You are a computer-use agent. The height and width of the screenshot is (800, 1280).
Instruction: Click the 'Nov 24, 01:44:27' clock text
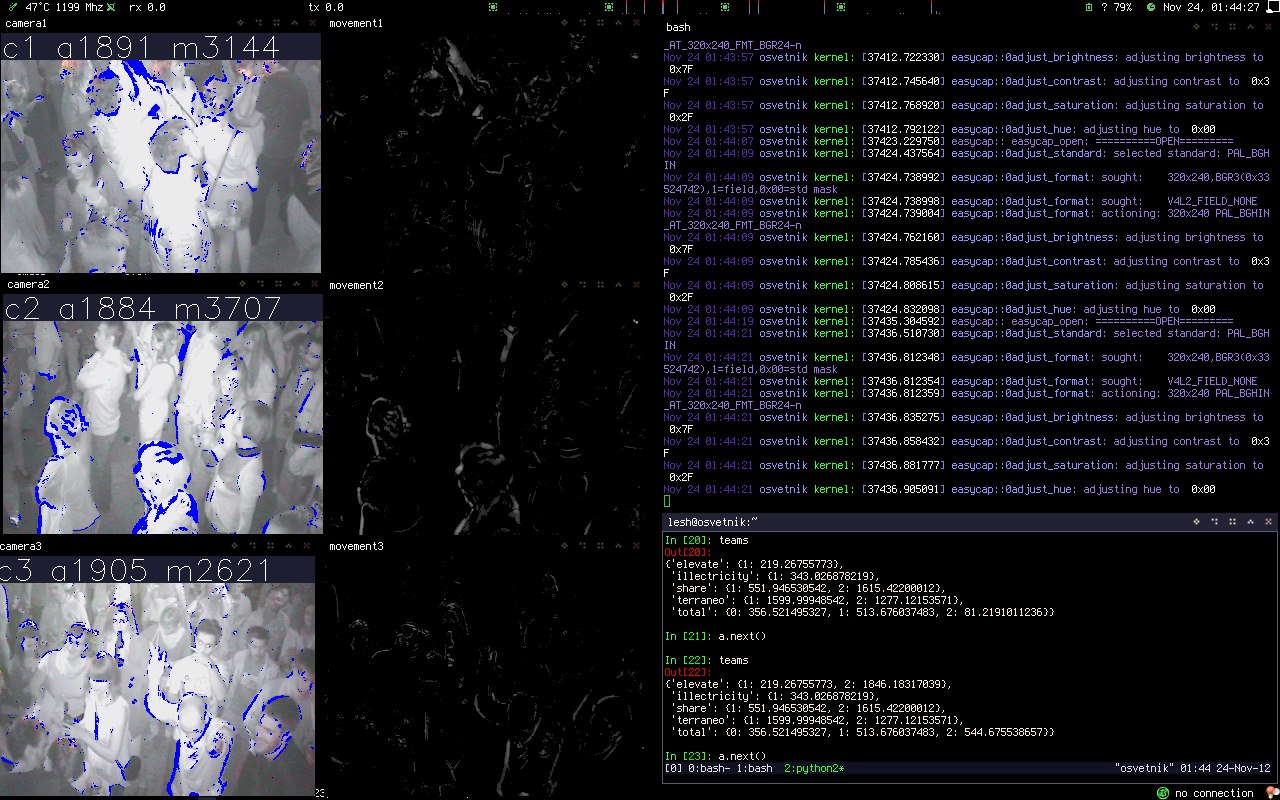(1210, 7)
